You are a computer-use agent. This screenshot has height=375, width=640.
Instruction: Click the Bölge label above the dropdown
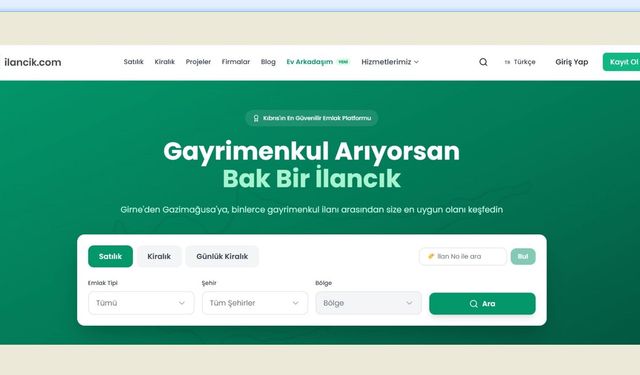pos(324,283)
